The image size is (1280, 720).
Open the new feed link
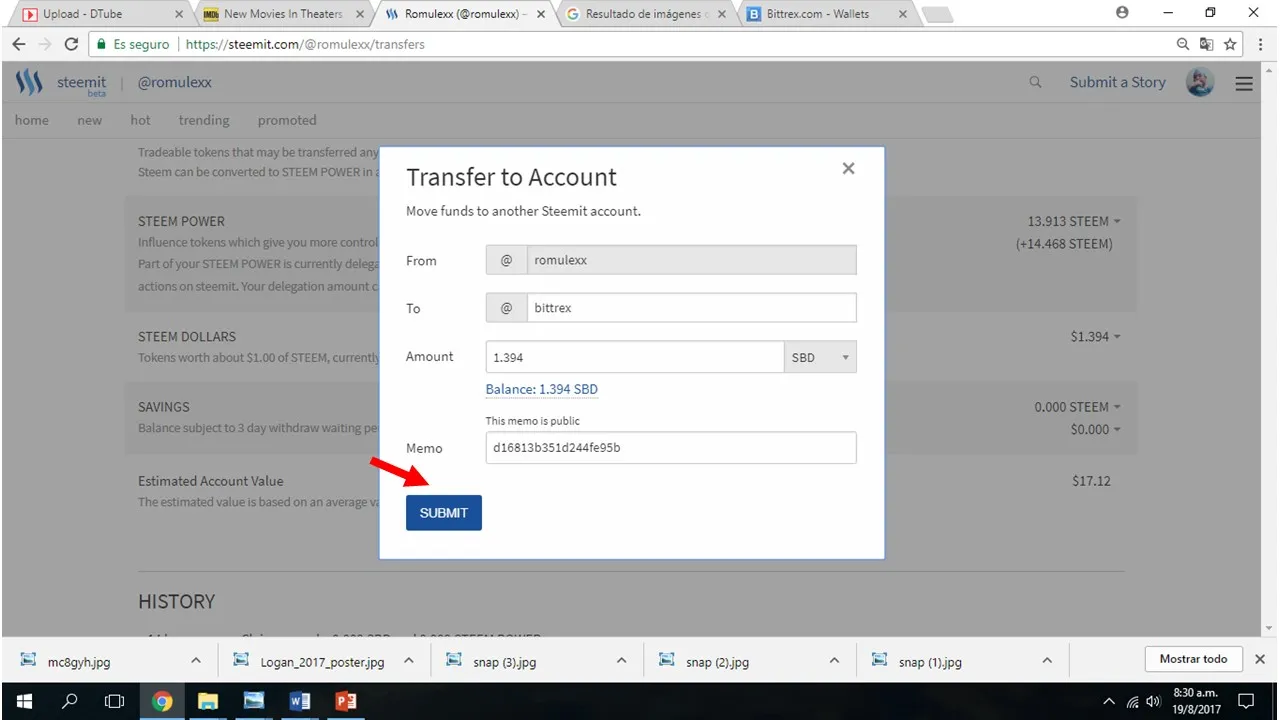(x=90, y=120)
